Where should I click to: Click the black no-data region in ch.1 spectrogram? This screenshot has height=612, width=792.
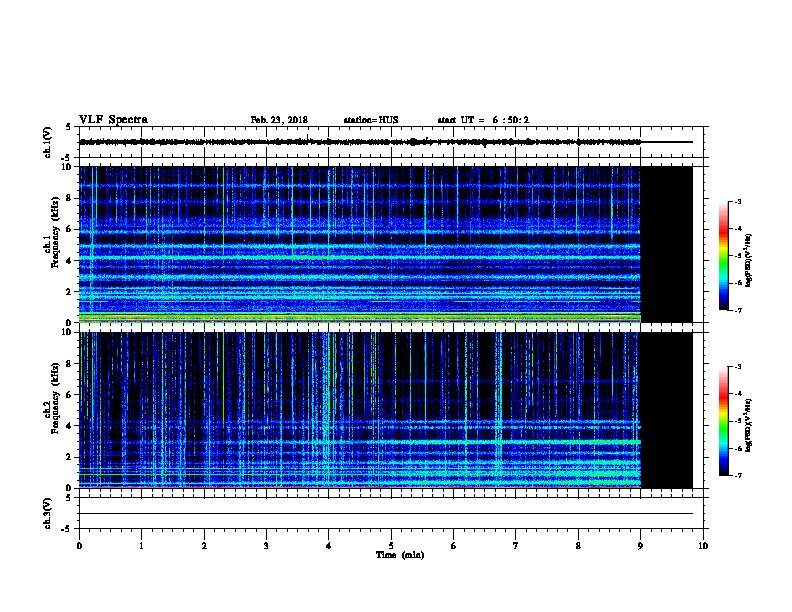coord(667,244)
